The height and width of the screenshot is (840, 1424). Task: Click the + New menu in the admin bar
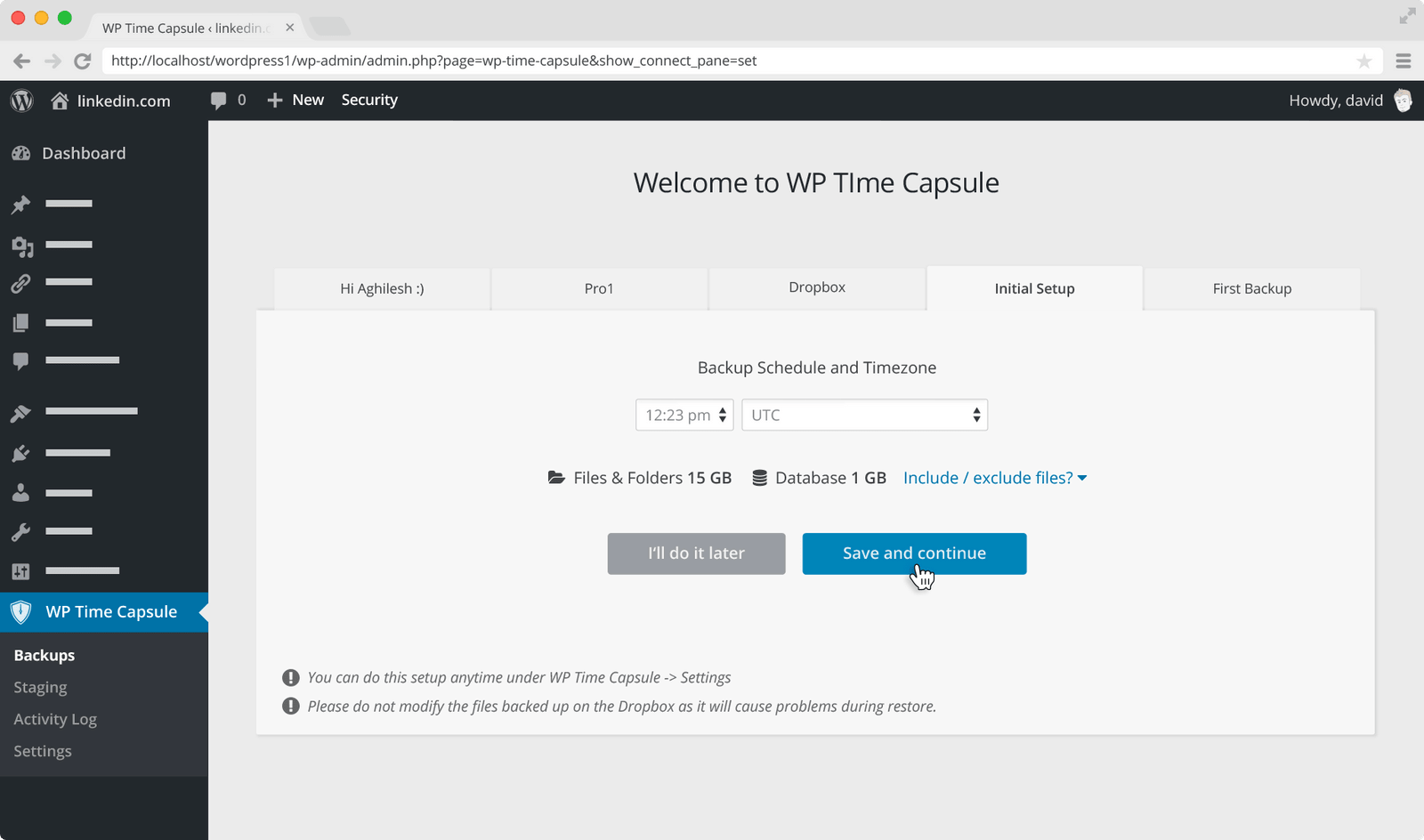tap(295, 99)
